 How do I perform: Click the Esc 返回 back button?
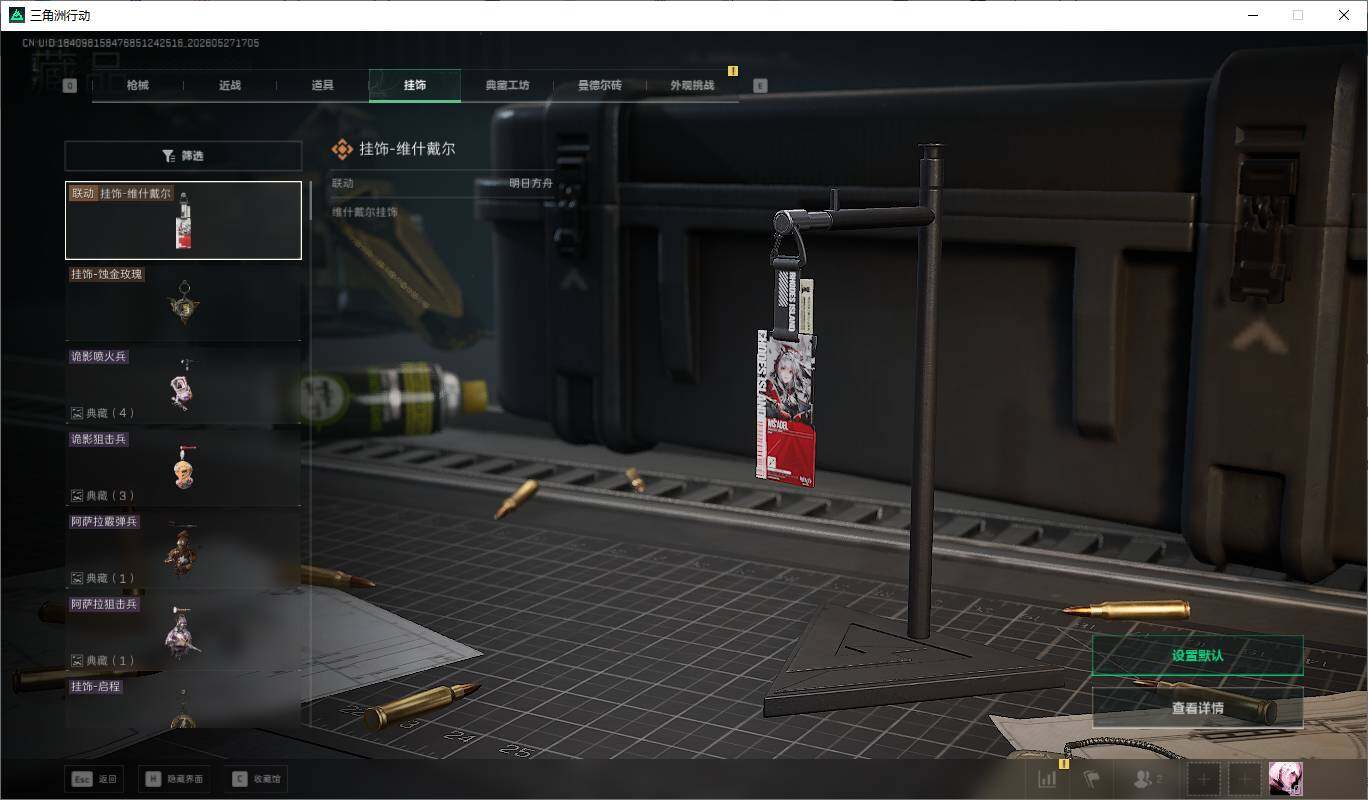click(x=94, y=779)
